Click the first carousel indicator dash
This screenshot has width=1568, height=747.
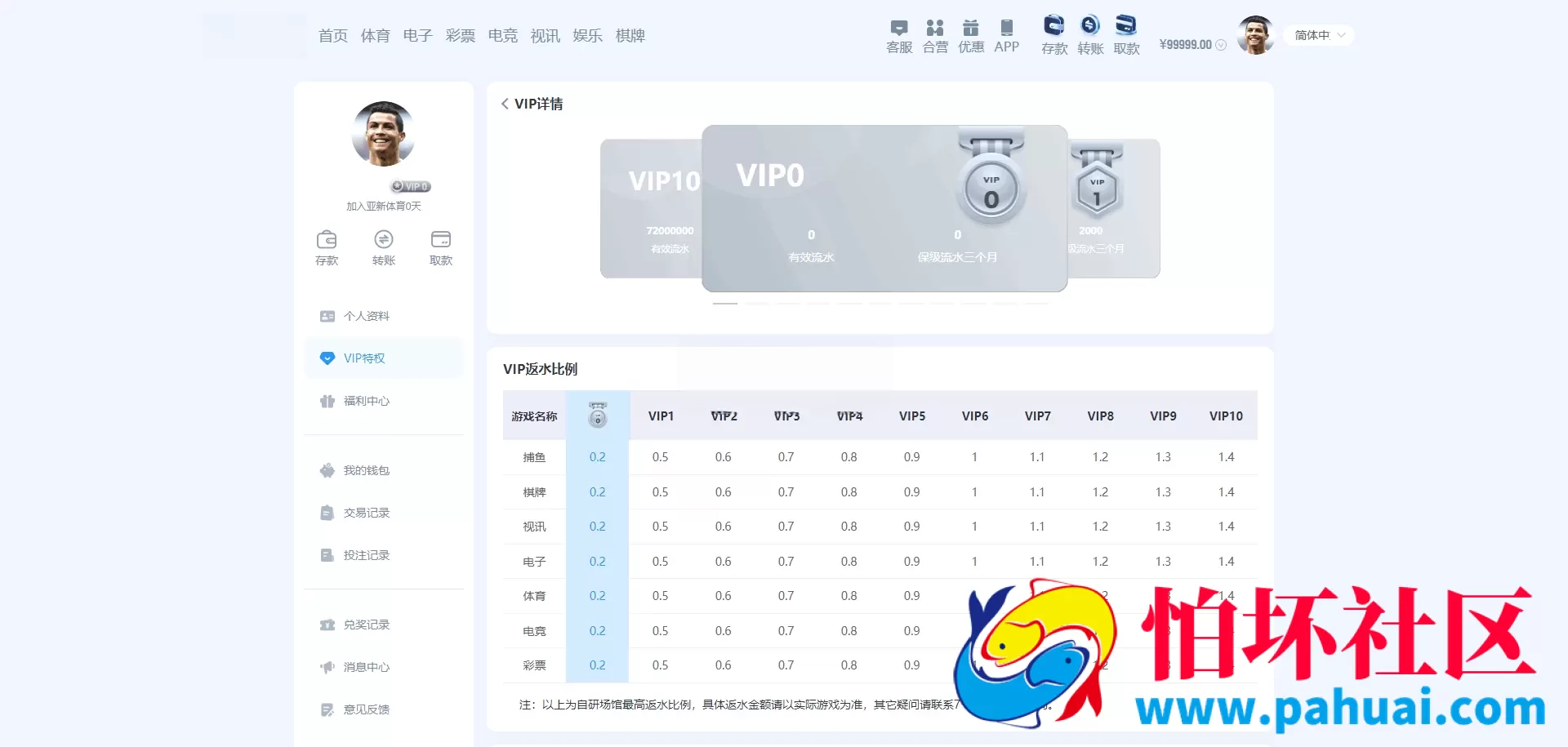tap(725, 304)
